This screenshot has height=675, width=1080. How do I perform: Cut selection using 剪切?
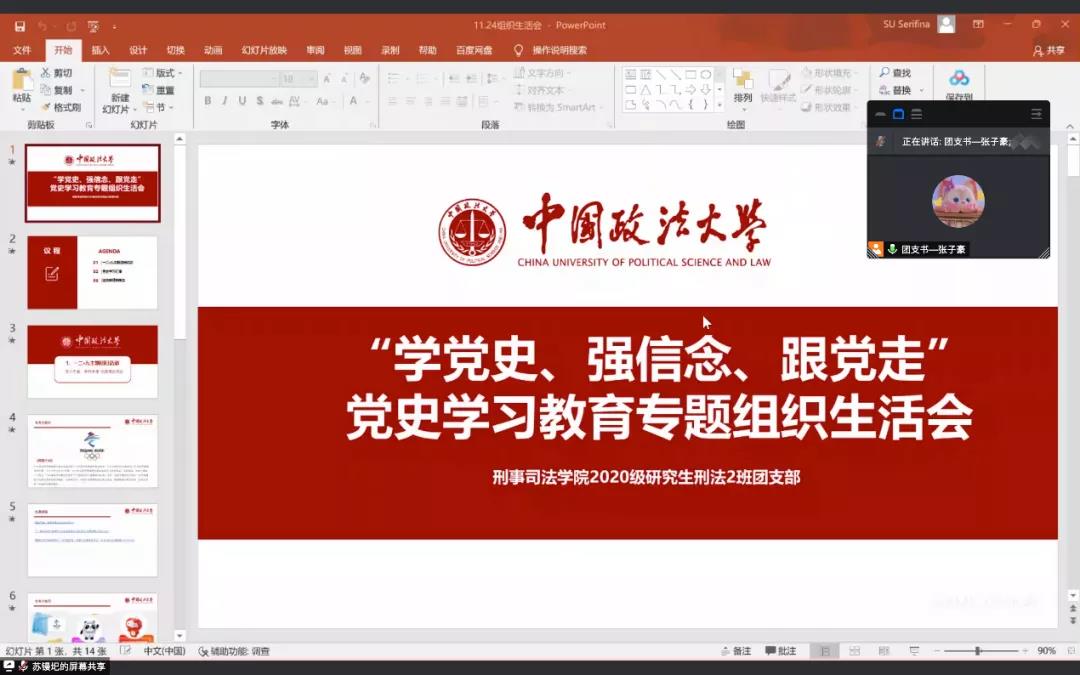pyautogui.click(x=57, y=72)
